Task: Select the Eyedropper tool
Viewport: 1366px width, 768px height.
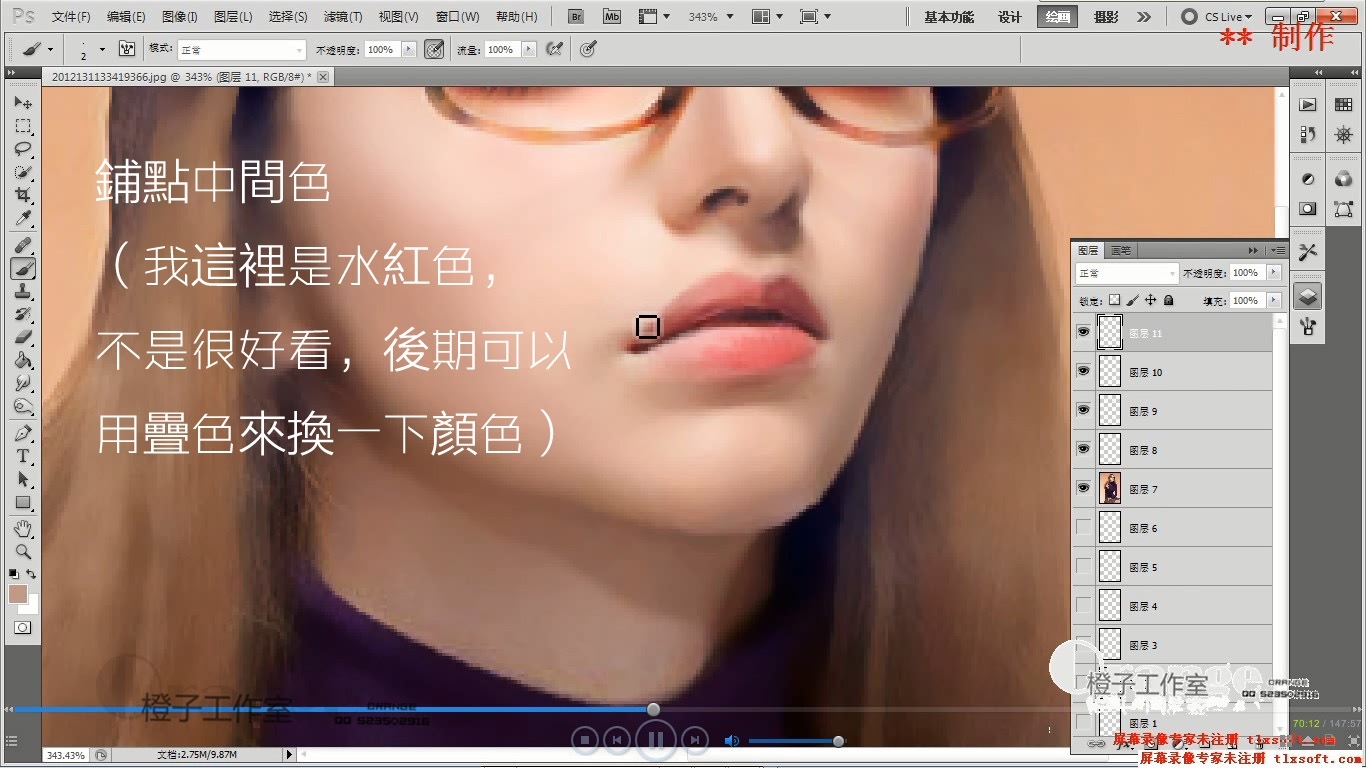Action: pos(23,218)
